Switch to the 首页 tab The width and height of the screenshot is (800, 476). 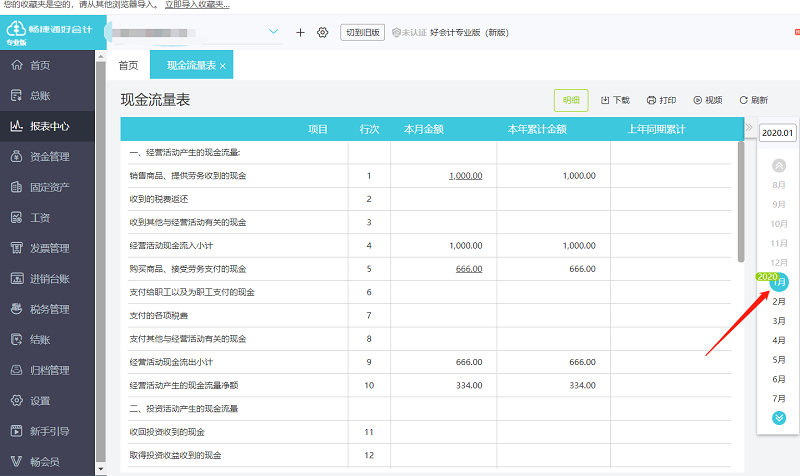(128, 66)
